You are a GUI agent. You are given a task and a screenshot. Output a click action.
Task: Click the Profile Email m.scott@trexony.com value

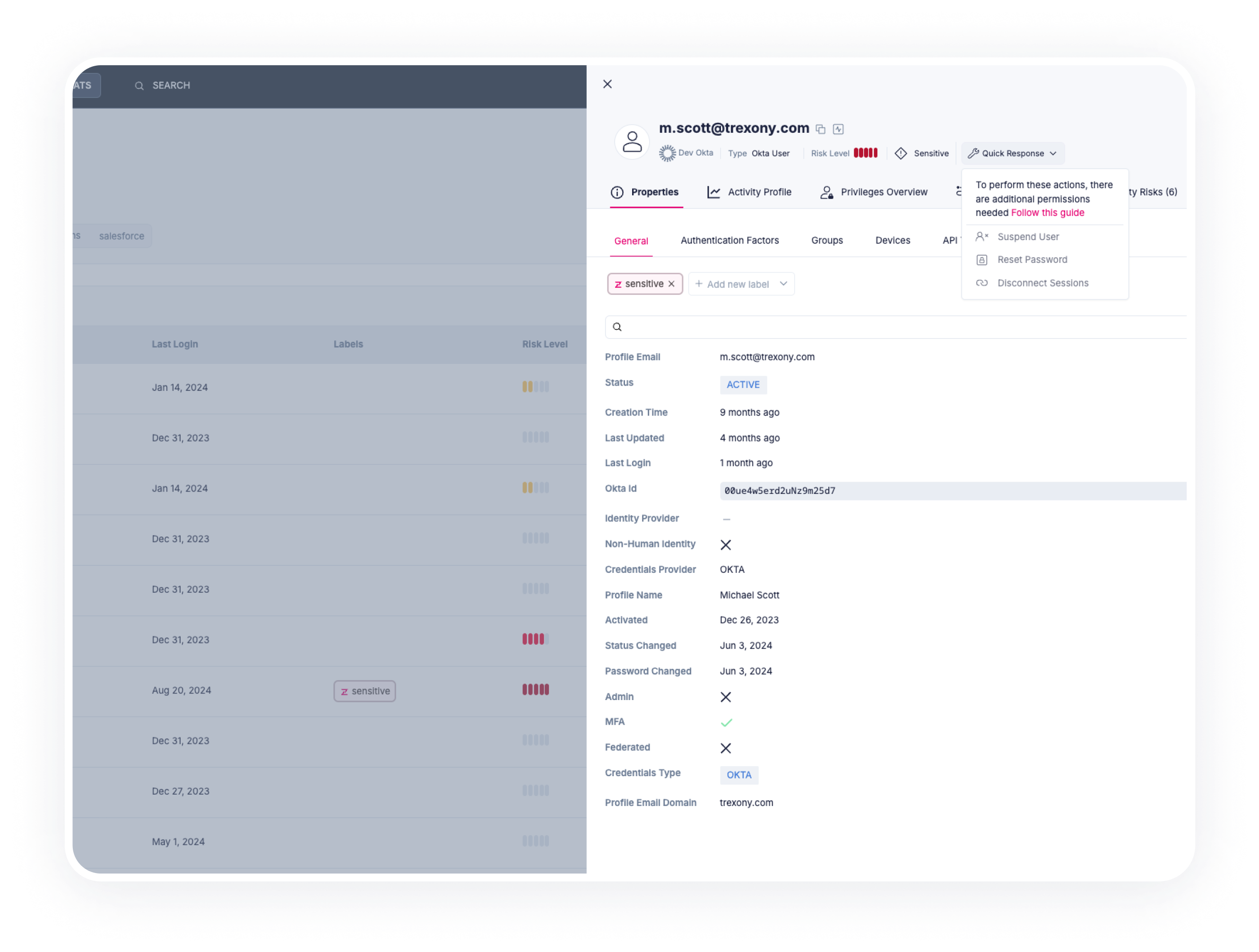[767, 357]
